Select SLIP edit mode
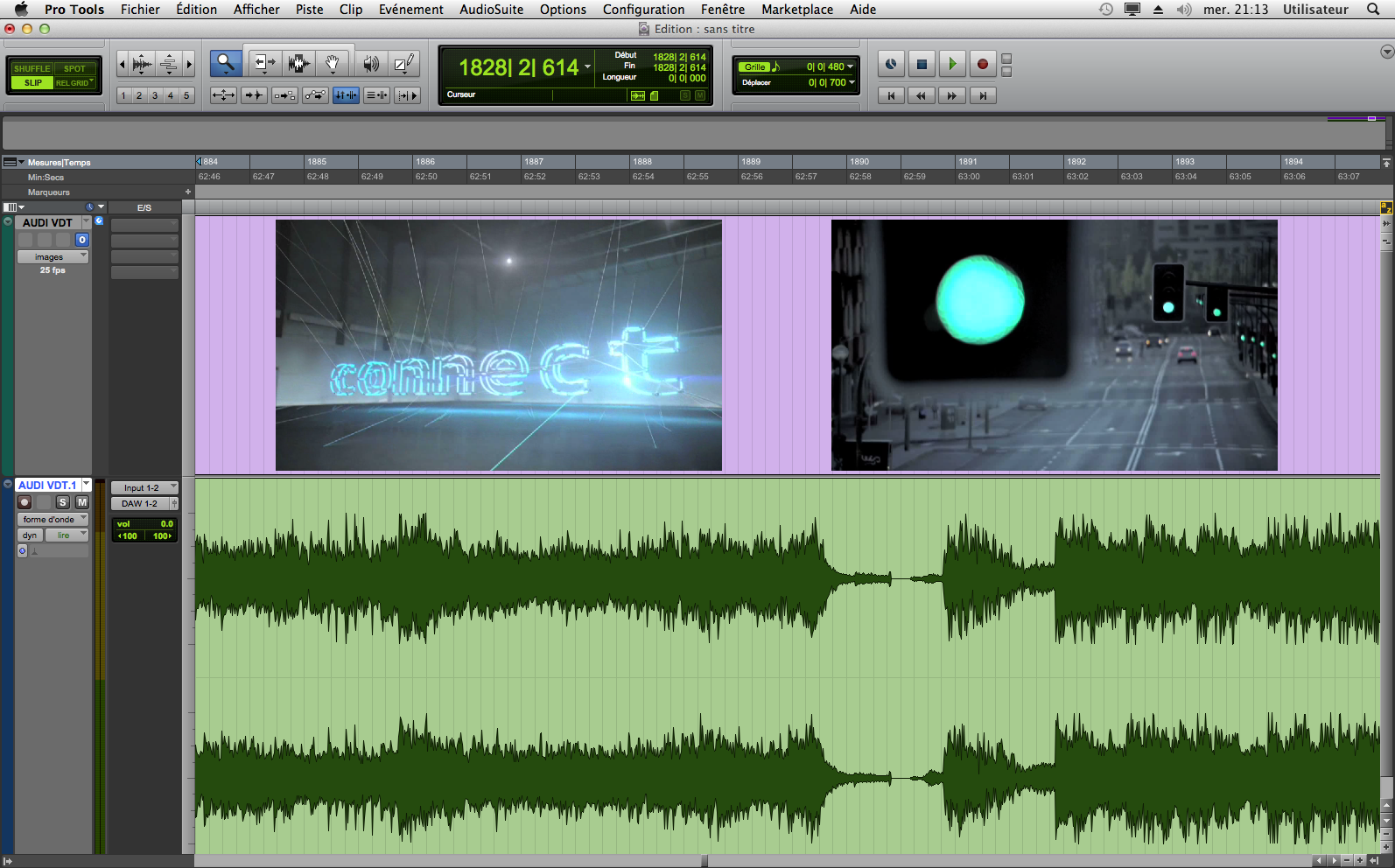The height and width of the screenshot is (868, 1395). click(32, 82)
